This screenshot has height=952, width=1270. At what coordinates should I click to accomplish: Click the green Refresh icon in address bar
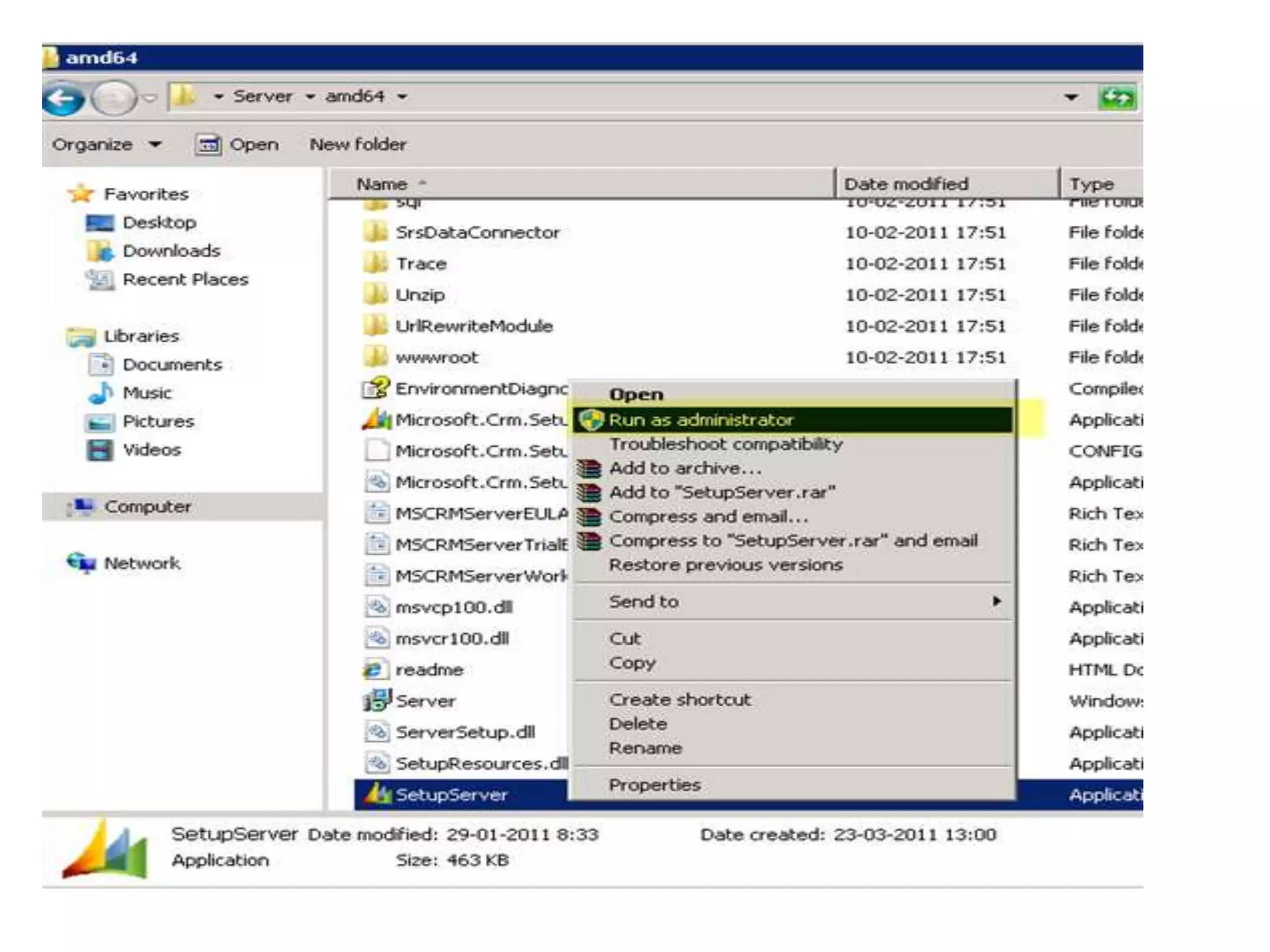coord(1117,98)
